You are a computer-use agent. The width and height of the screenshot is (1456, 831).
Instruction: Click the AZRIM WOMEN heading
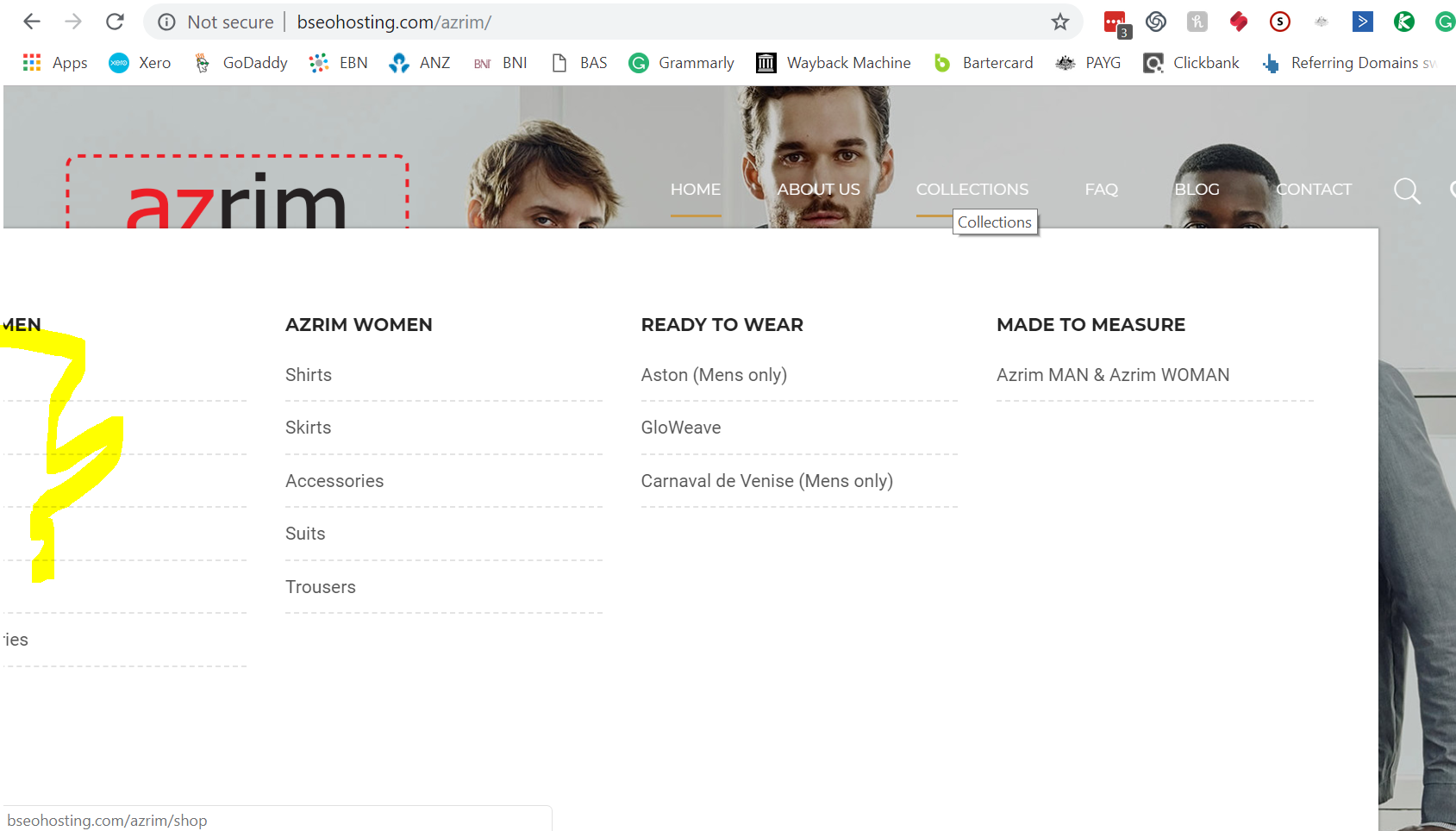359,325
